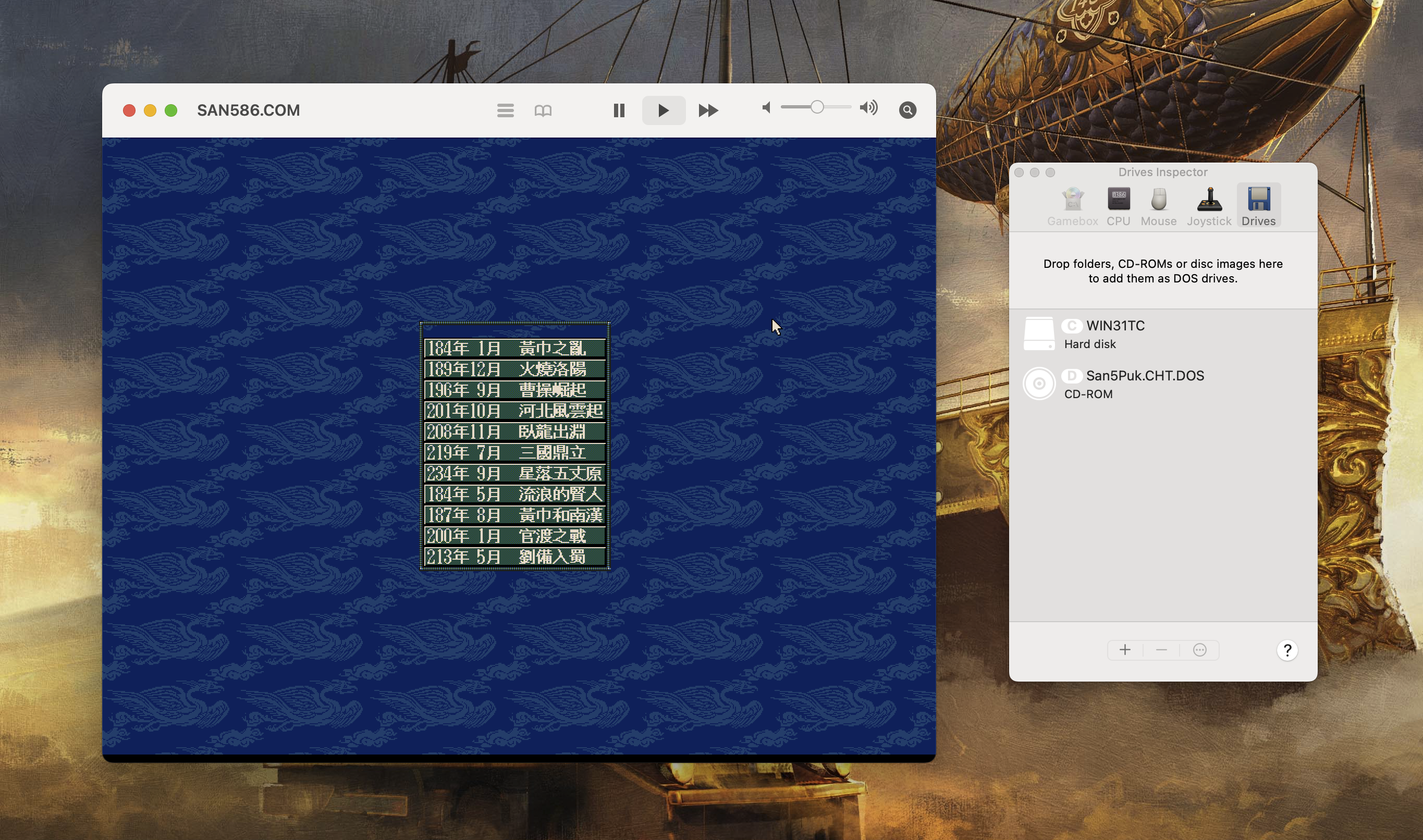Open the drive actions ellipsis menu
The height and width of the screenshot is (840, 1423).
pos(1199,650)
